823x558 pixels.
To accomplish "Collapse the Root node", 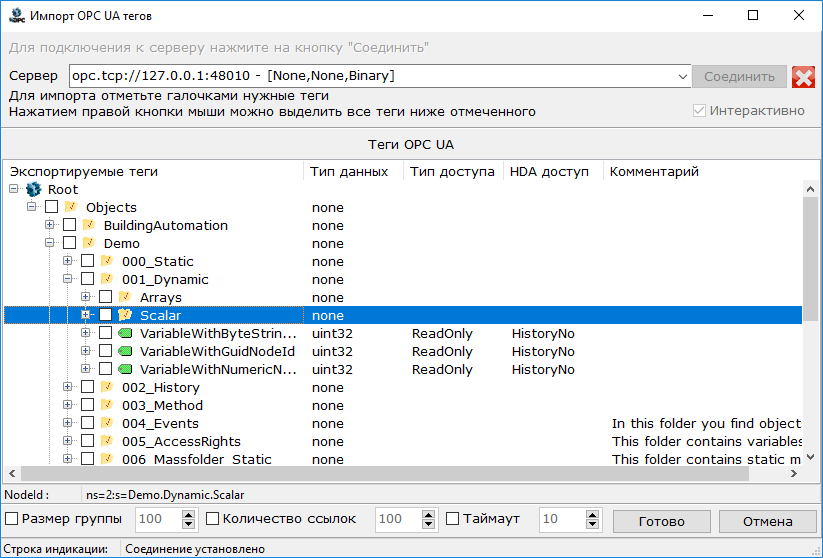I will point(14,188).
